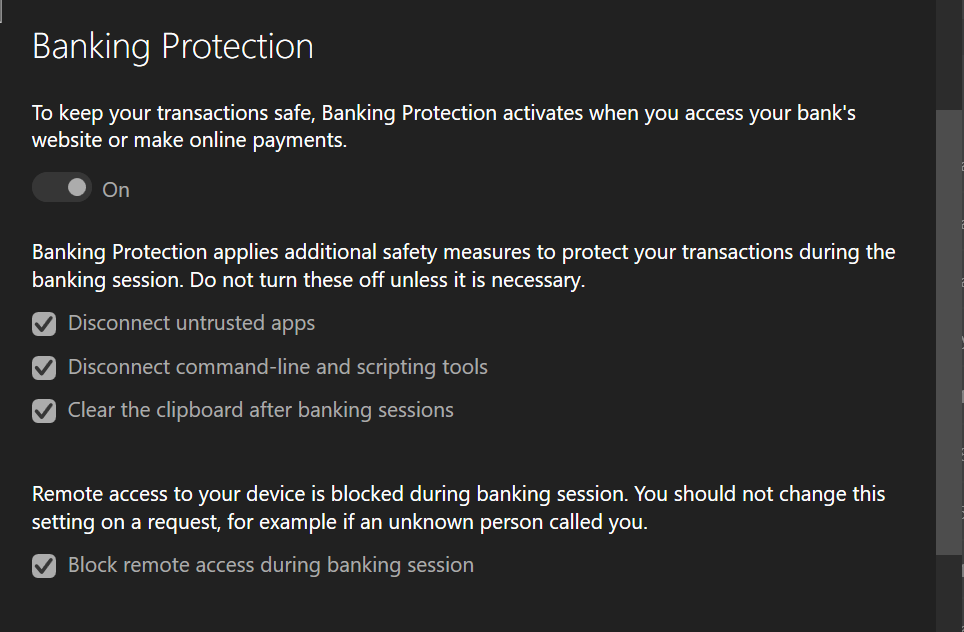Click the "Remote access to your device" warning text

click(x=459, y=508)
